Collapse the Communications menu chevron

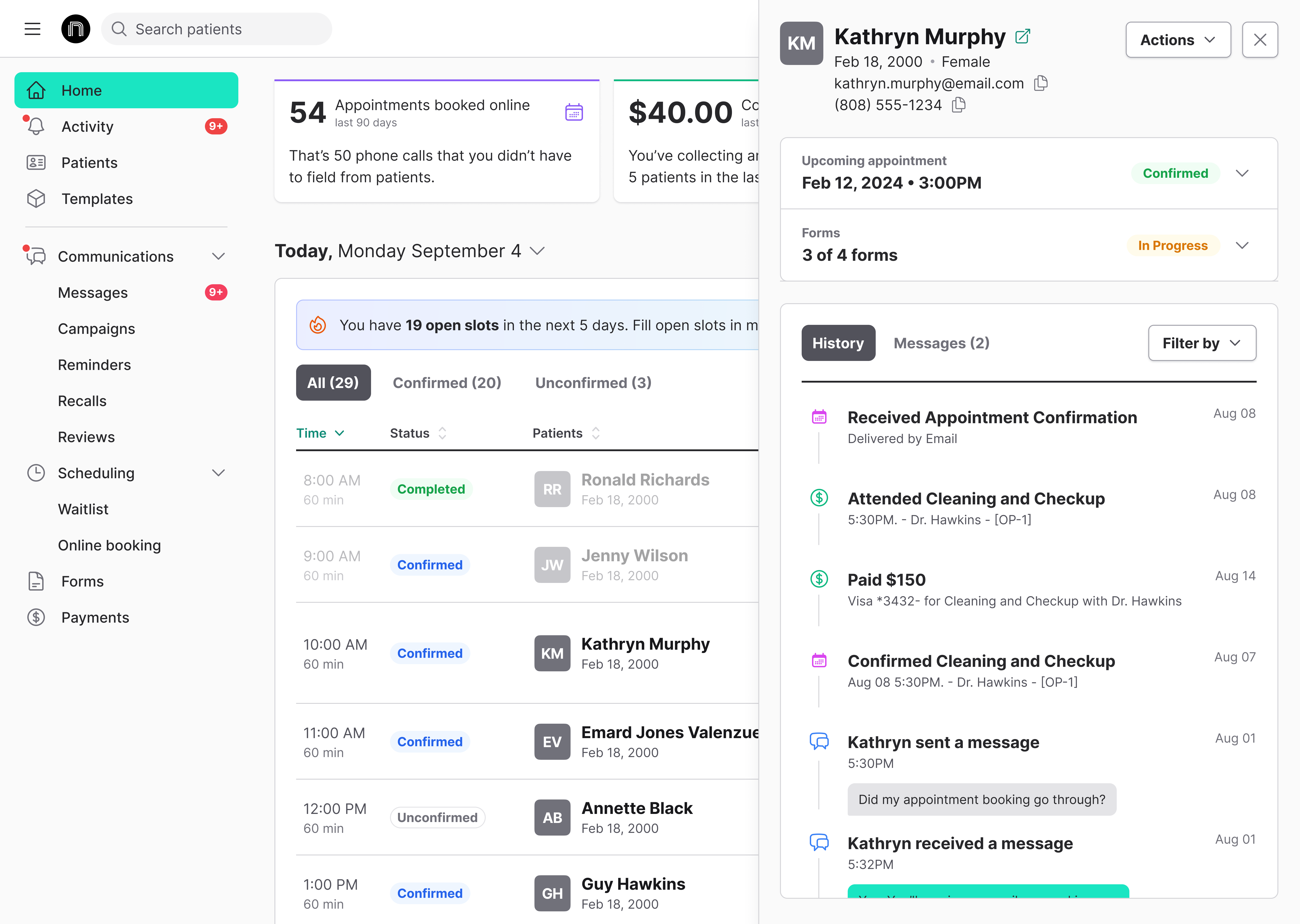[218, 256]
